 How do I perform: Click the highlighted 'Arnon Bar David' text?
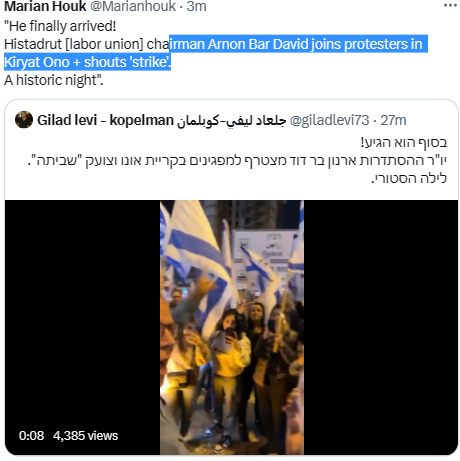[x=258, y=44]
